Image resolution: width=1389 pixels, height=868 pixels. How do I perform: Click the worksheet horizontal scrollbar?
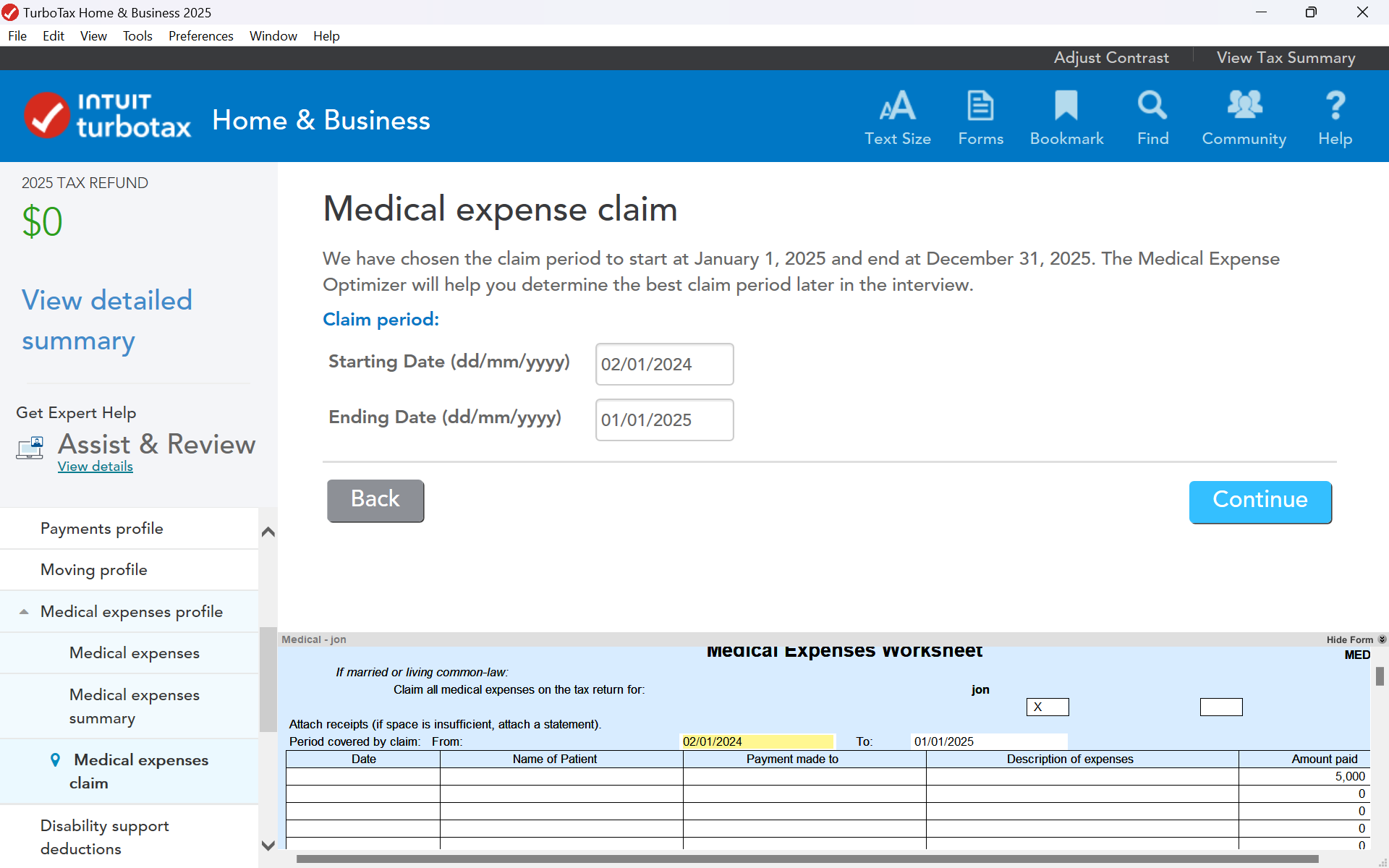tap(806, 859)
